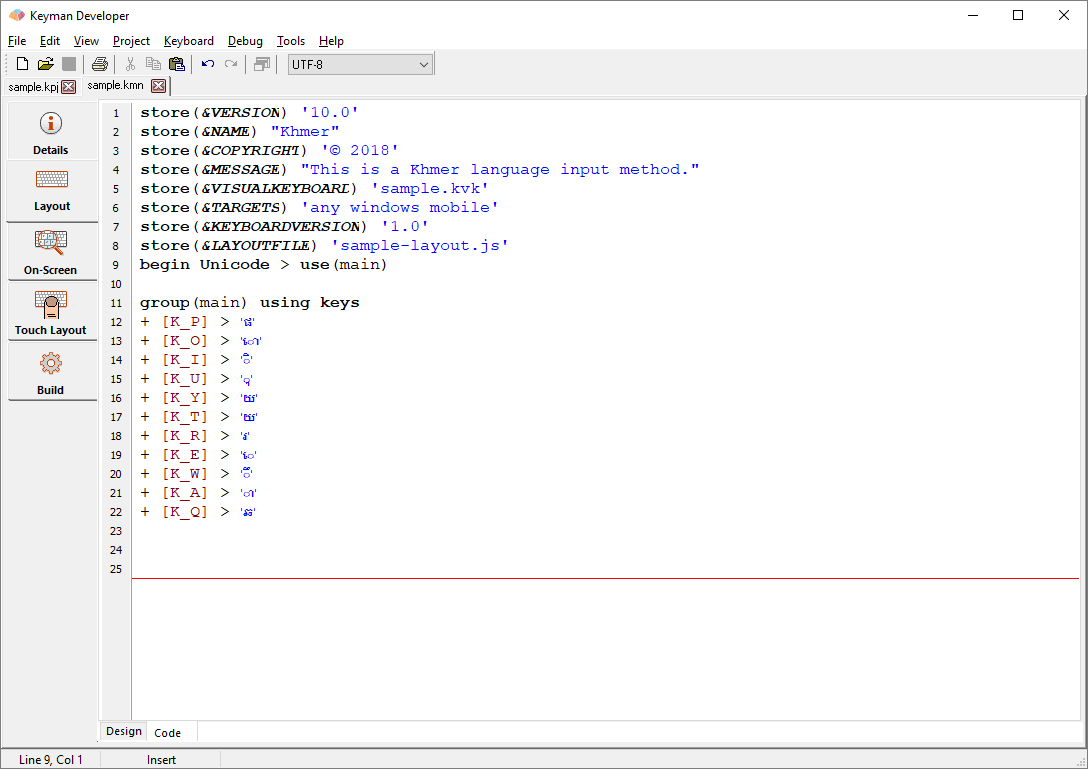Click the "Khmer" name string
1088x769 pixels.
[x=305, y=132]
